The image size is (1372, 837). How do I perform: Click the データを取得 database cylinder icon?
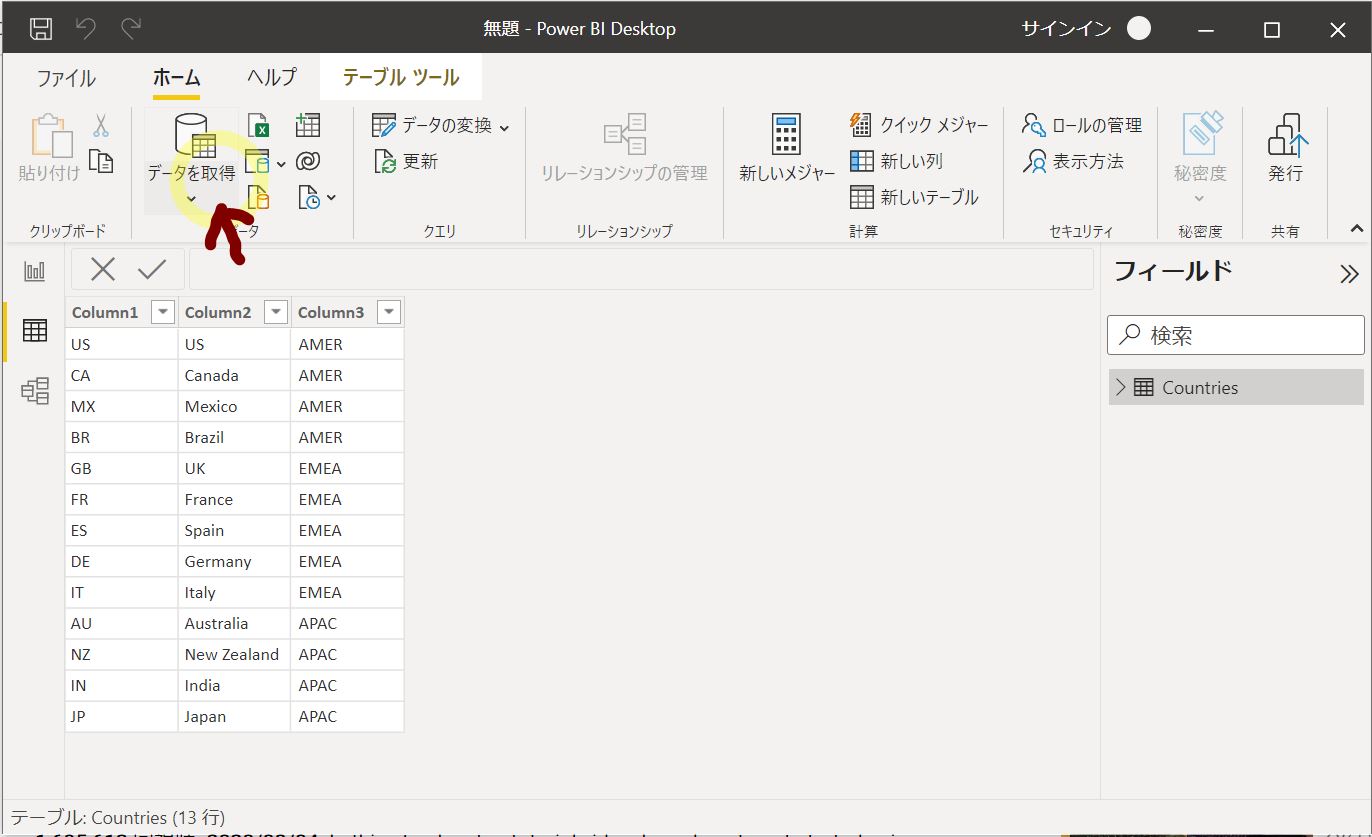(195, 136)
